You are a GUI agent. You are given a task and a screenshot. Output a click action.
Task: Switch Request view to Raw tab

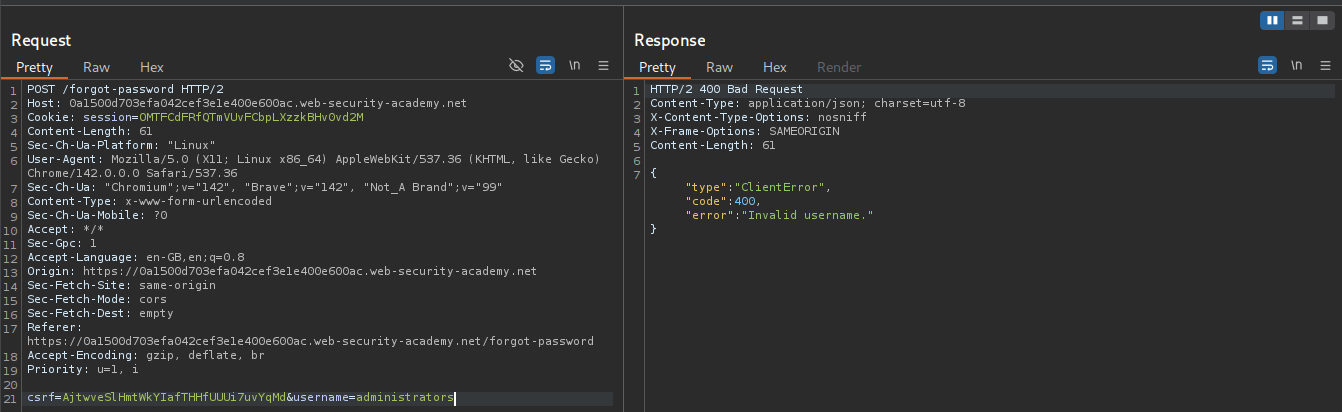(96, 67)
